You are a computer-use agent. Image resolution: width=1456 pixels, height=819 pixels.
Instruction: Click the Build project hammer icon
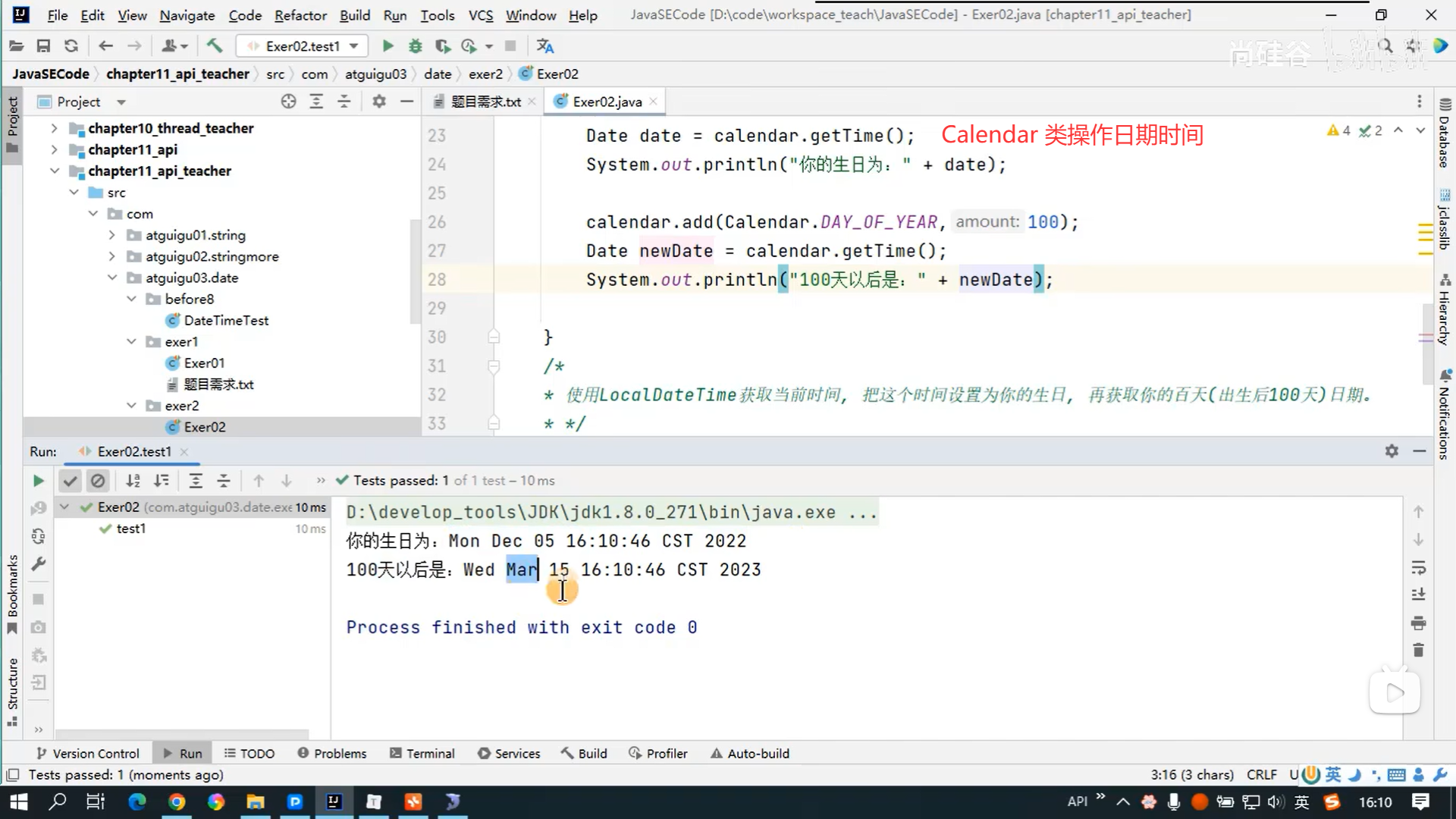[x=215, y=46]
